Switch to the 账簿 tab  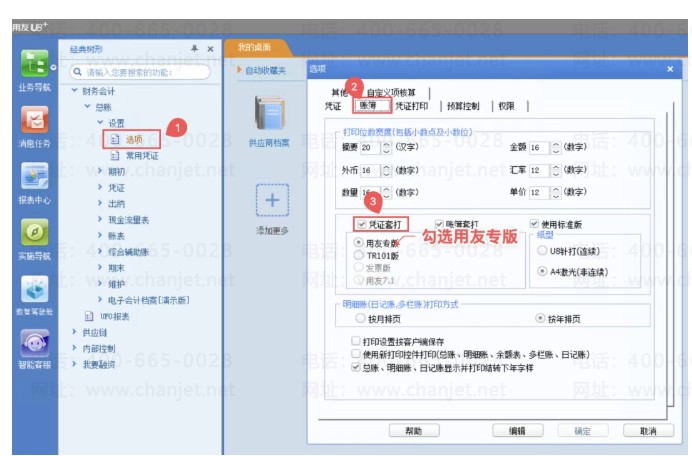click(x=372, y=106)
